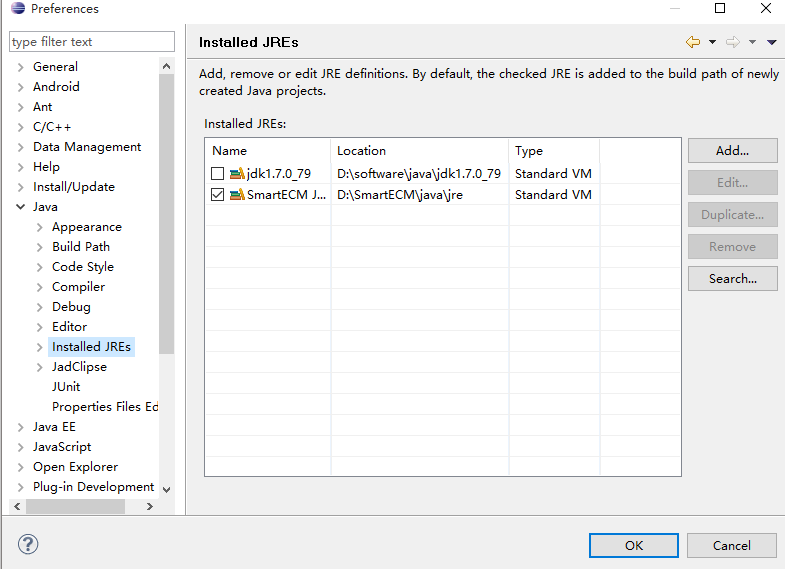Uncheck the SmartECM JRE checkbox
Viewport: 785px width, 569px height.
click(x=217, y=195)
